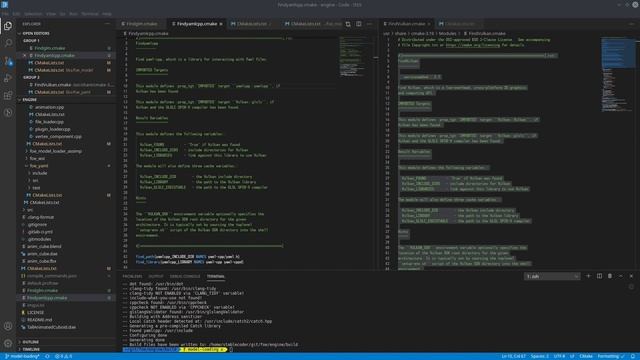Expand the foe_wsi folder
Screen dimensions: 640x360
pyautogui.click(x=37, y=158)
